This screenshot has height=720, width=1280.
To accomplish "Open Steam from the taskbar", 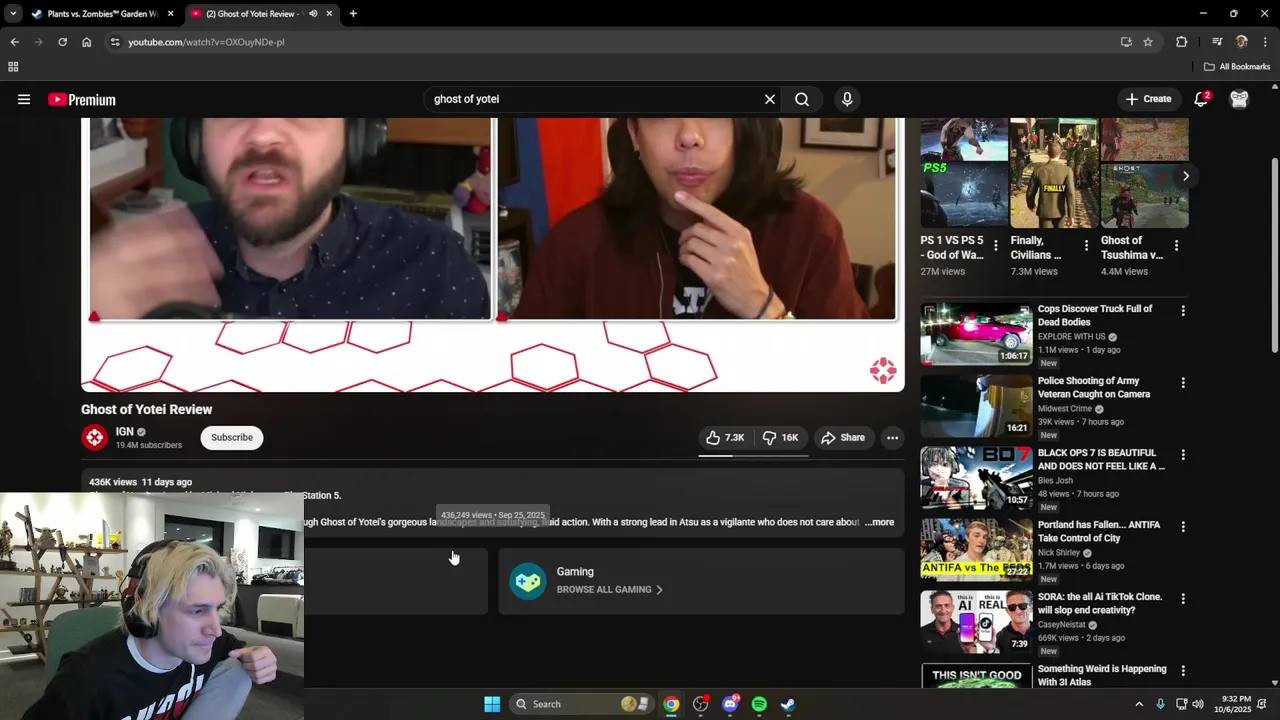I will pos(788,704).
